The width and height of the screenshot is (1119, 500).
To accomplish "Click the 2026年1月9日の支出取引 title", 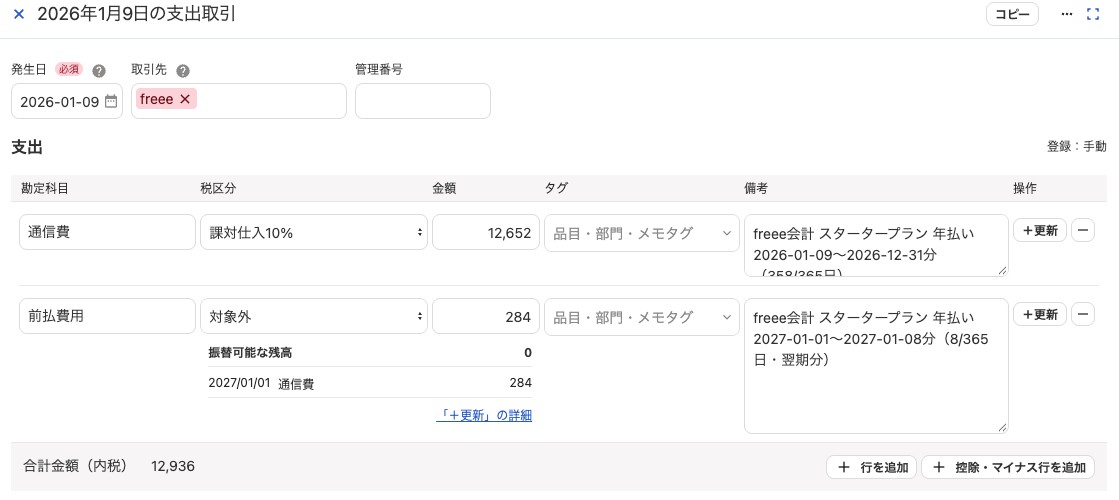I will coord(136,14).
